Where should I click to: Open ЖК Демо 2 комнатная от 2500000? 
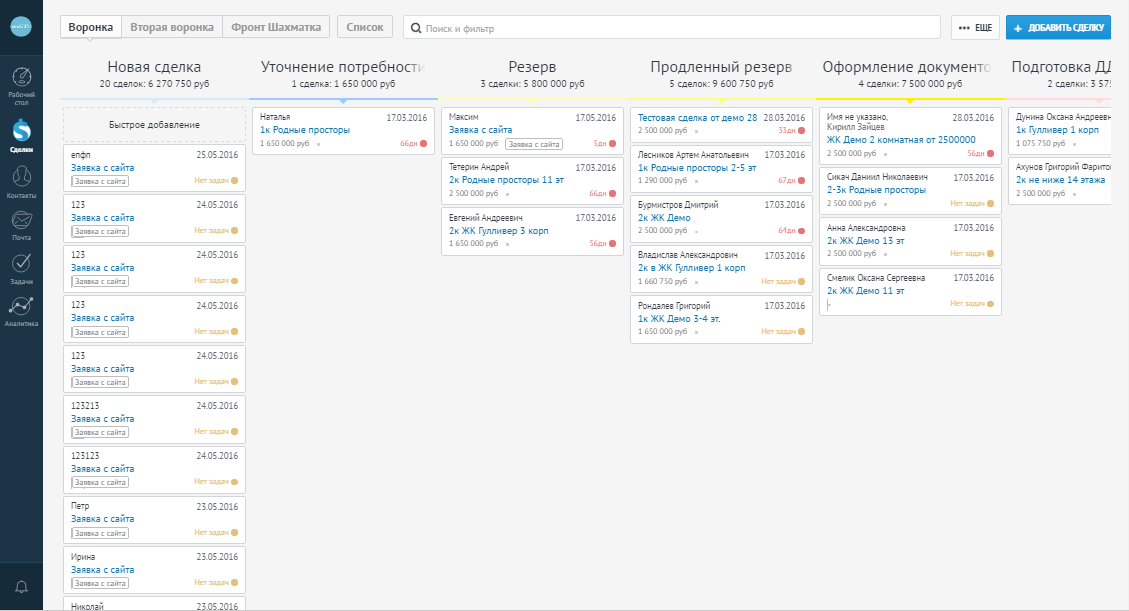pos(901,140)
